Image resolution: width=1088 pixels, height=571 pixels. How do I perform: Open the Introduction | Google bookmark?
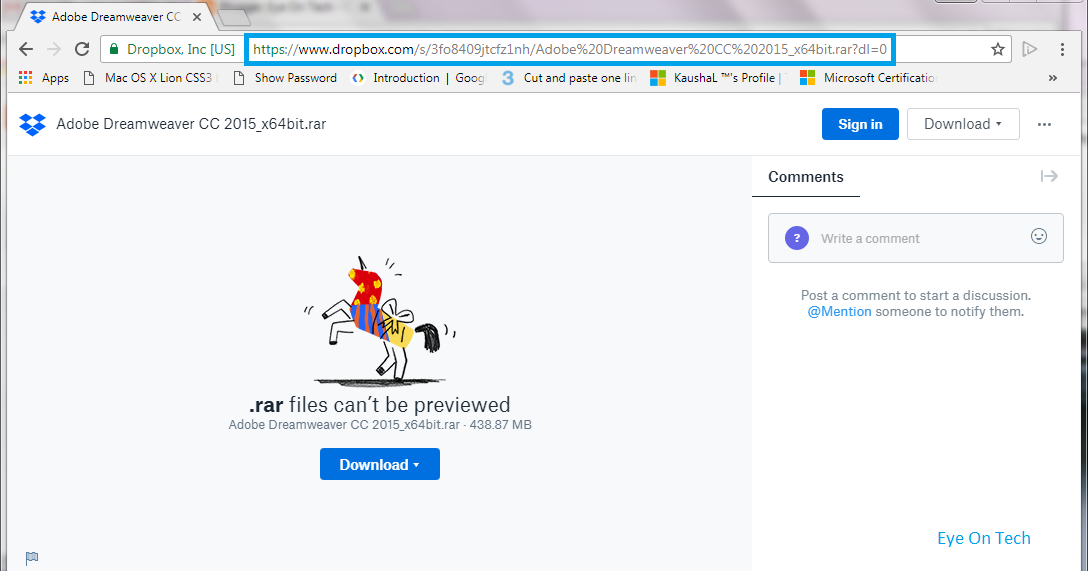419,78
